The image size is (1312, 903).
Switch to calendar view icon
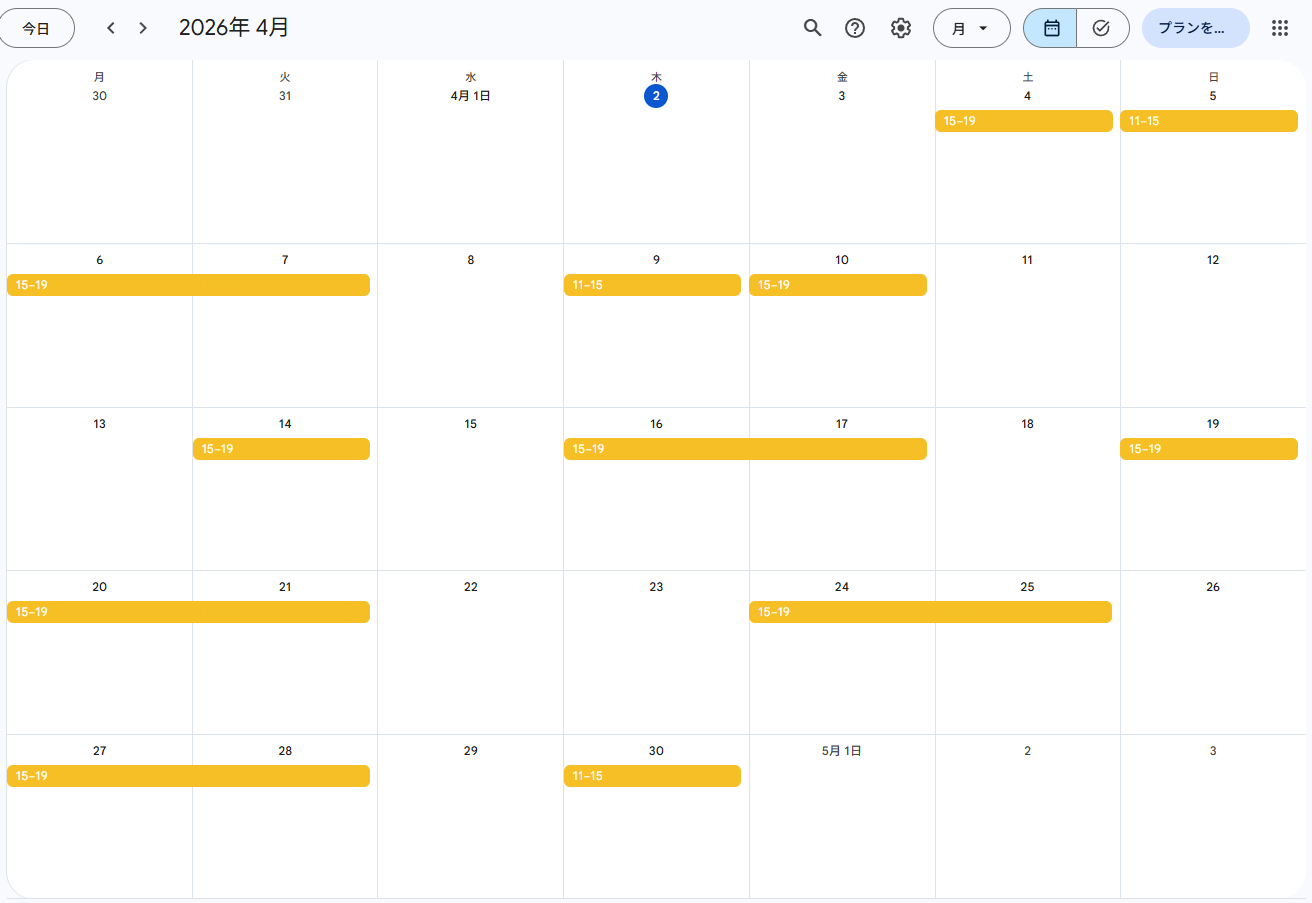1051,28
